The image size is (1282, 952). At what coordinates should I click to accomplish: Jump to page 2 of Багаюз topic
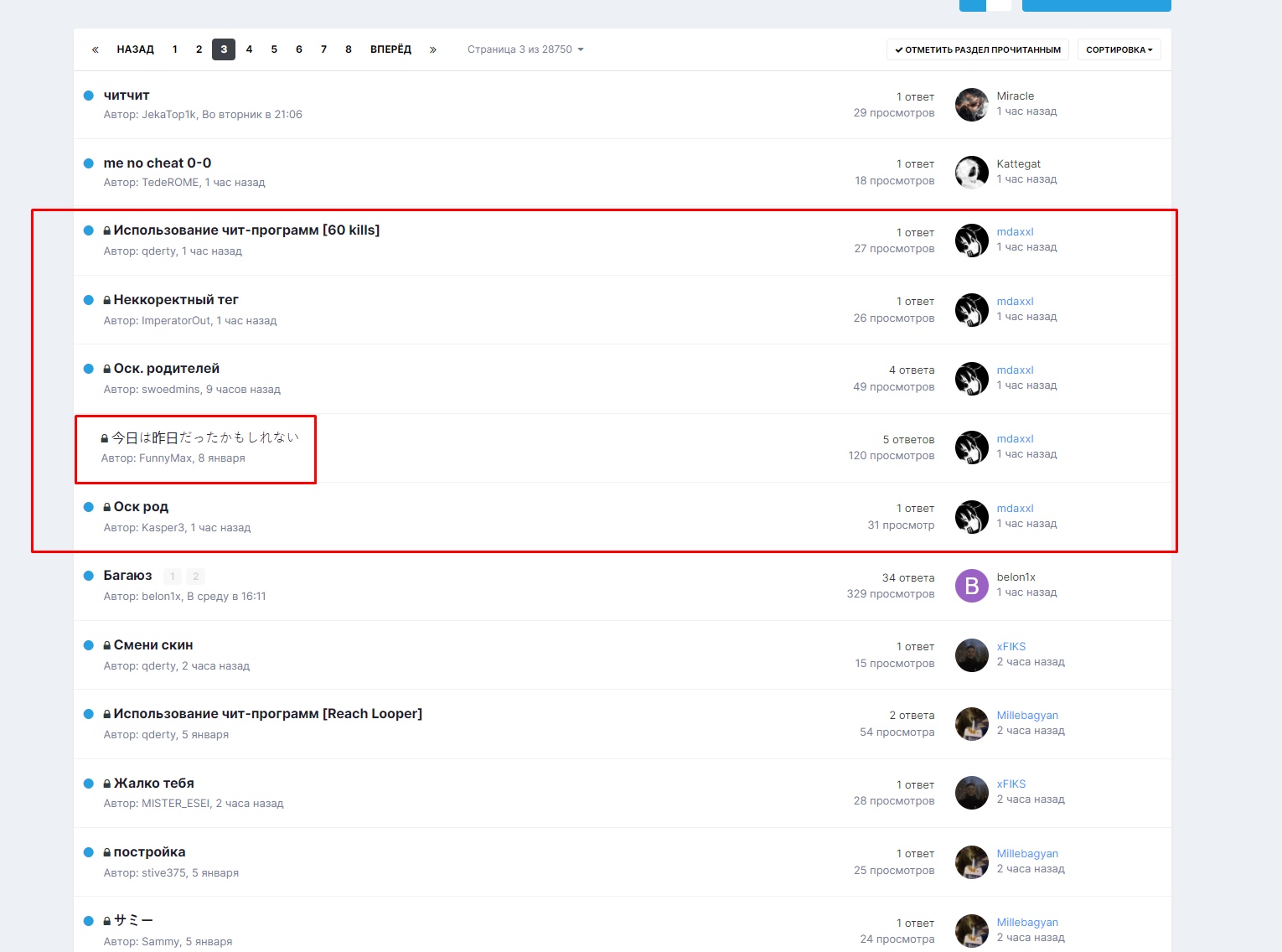tap(195, 577)
